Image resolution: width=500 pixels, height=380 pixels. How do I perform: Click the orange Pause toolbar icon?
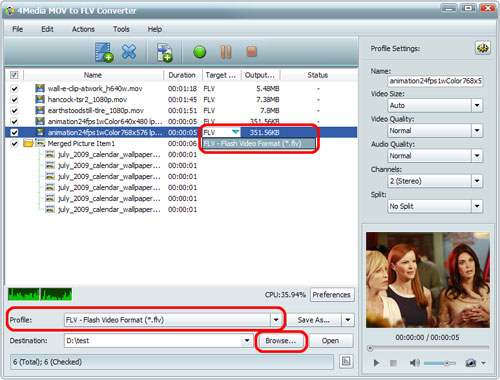[226, 52]
